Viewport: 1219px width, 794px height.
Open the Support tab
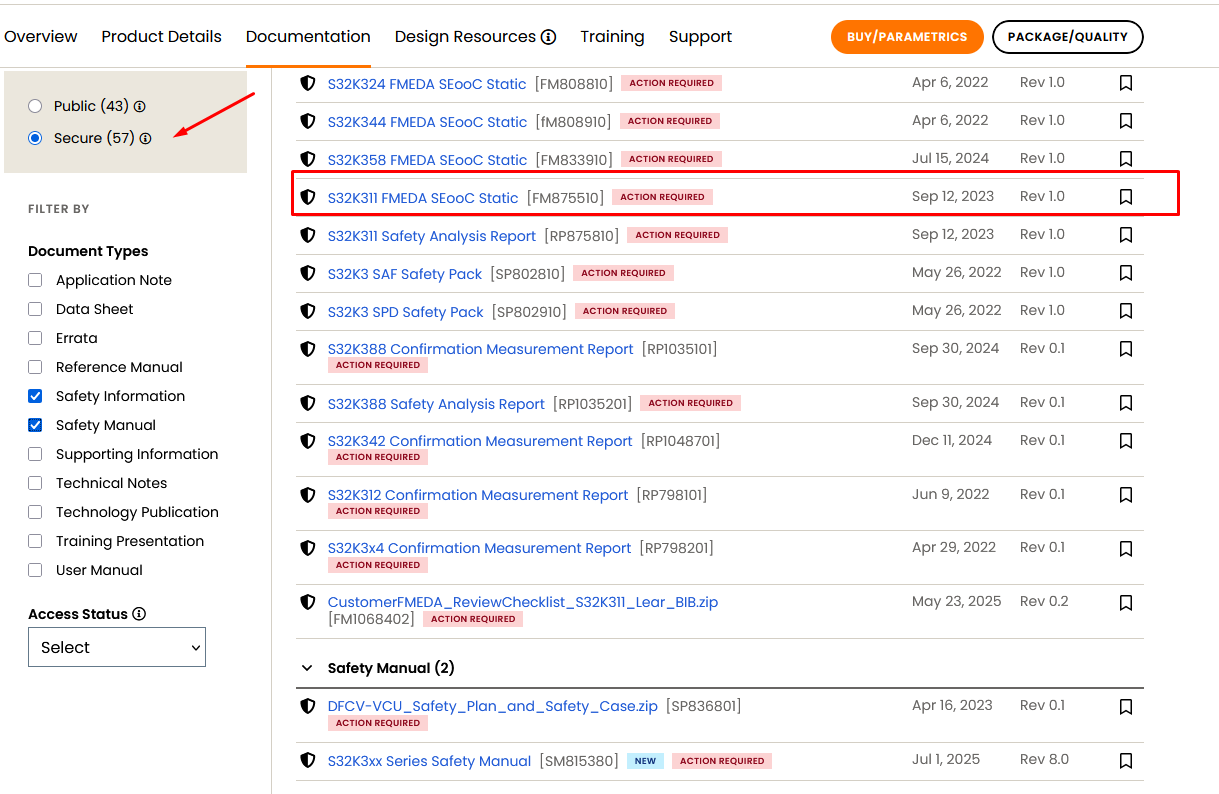700,36
